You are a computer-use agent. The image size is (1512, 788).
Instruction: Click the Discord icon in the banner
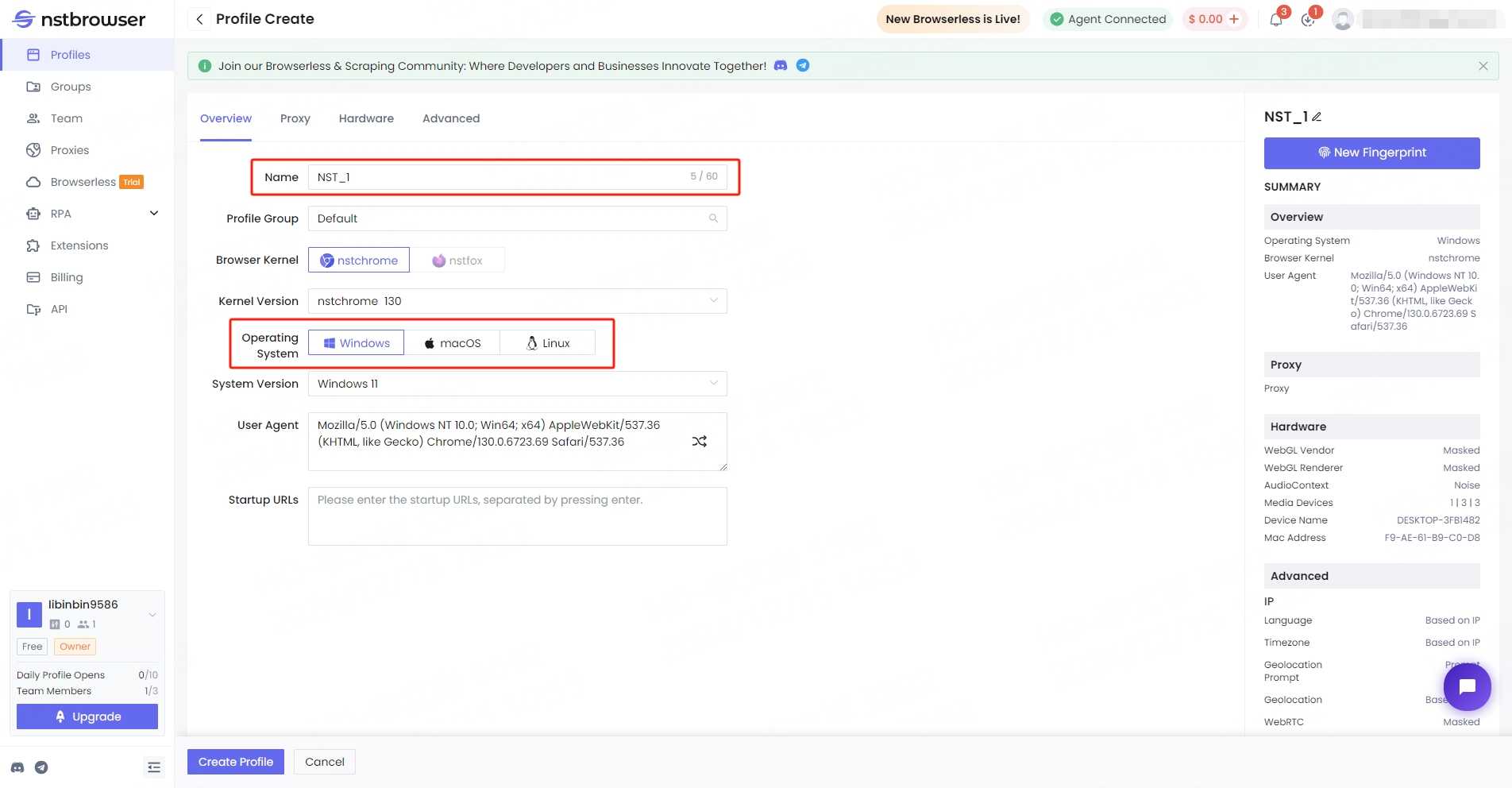tap(781, 66)
